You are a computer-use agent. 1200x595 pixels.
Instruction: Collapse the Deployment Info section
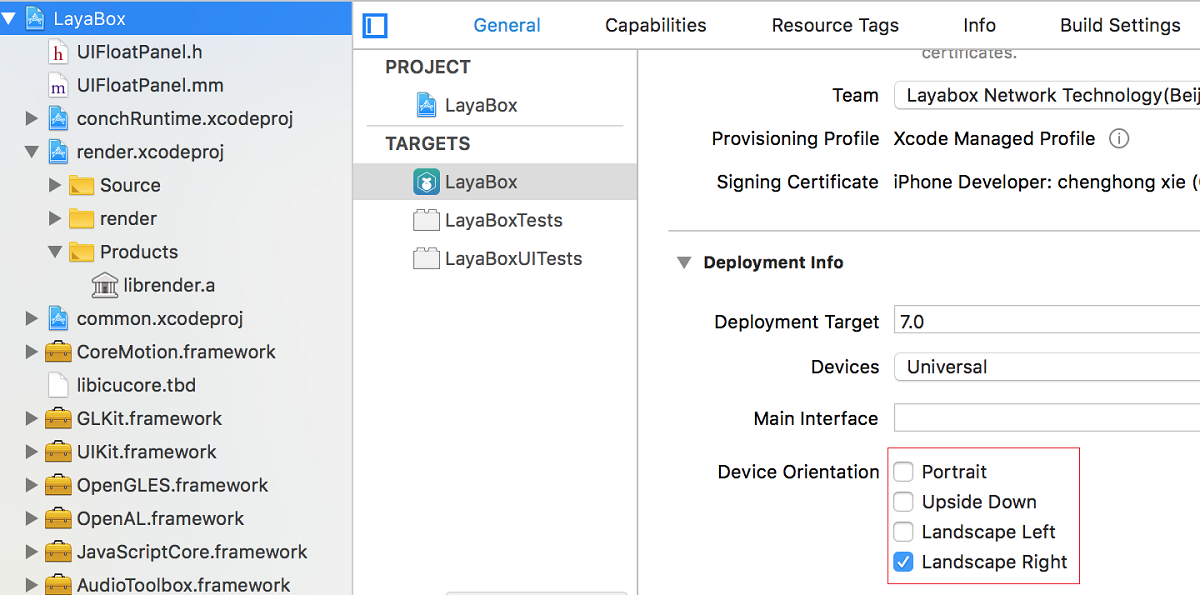(684, 263)
